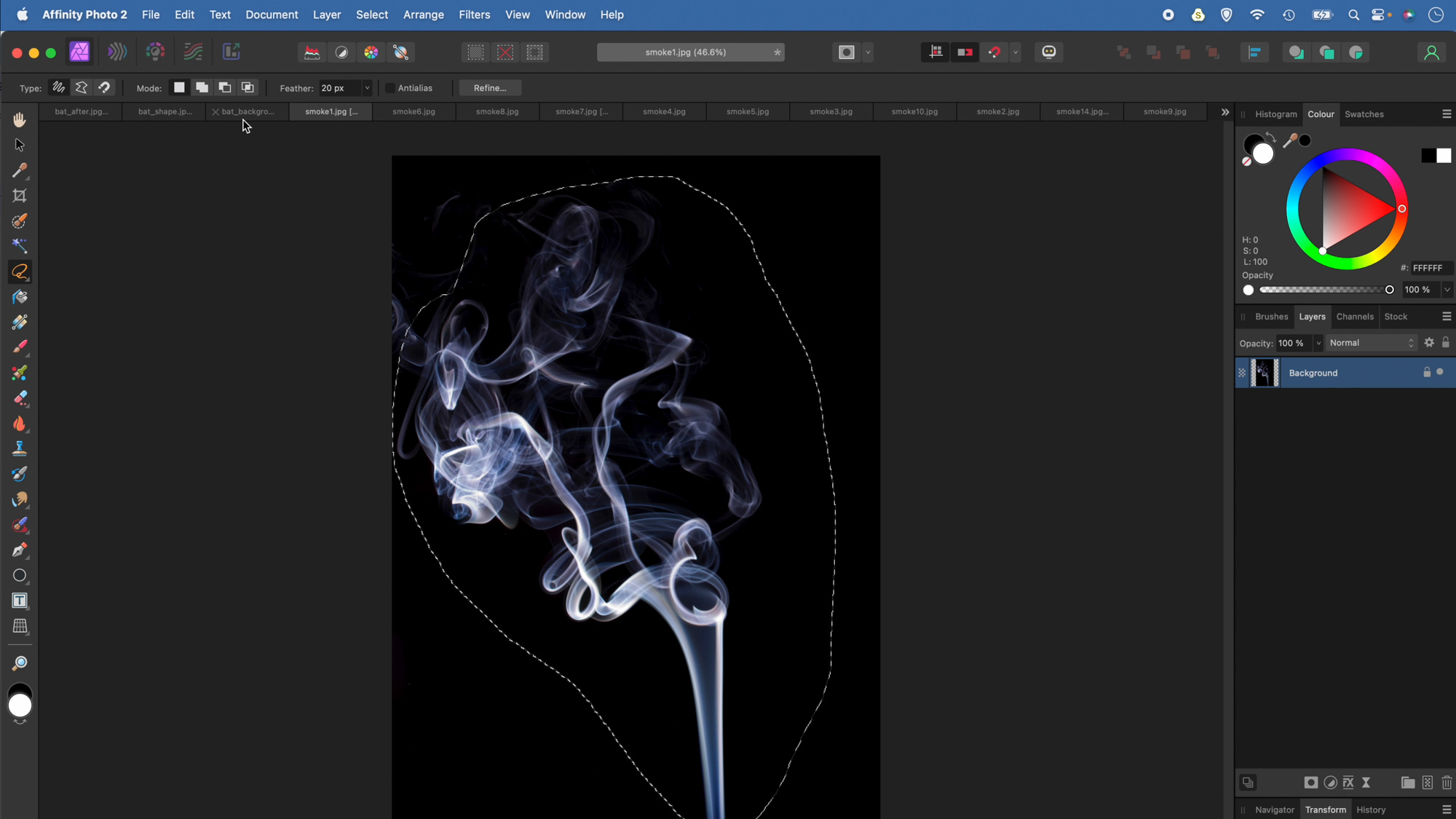Apply Auto Contrast from toolbar
The width and height of the screenshot is (1456, 819).
tap(341, 52)
